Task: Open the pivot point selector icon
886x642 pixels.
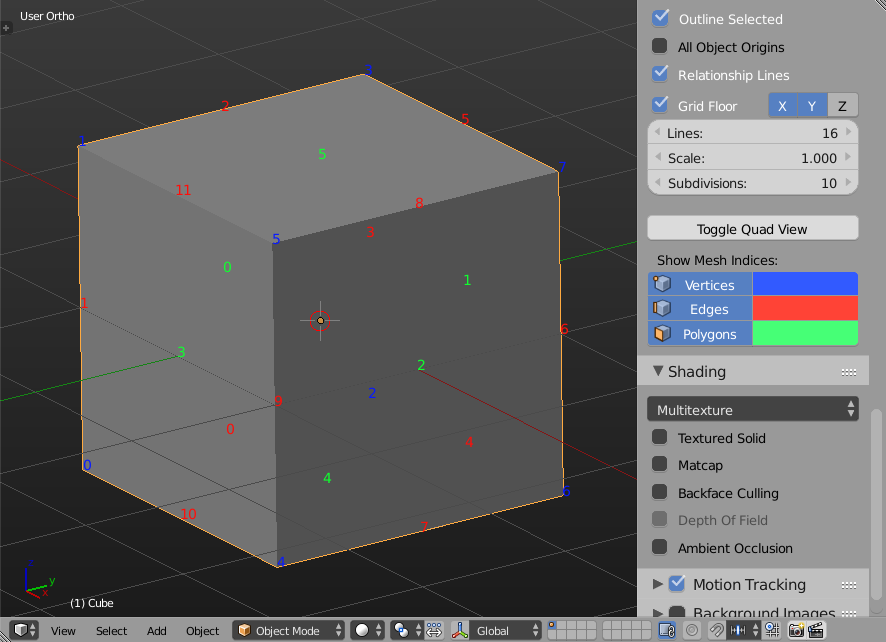Action: pyautogui.click(x=406, y=630)
